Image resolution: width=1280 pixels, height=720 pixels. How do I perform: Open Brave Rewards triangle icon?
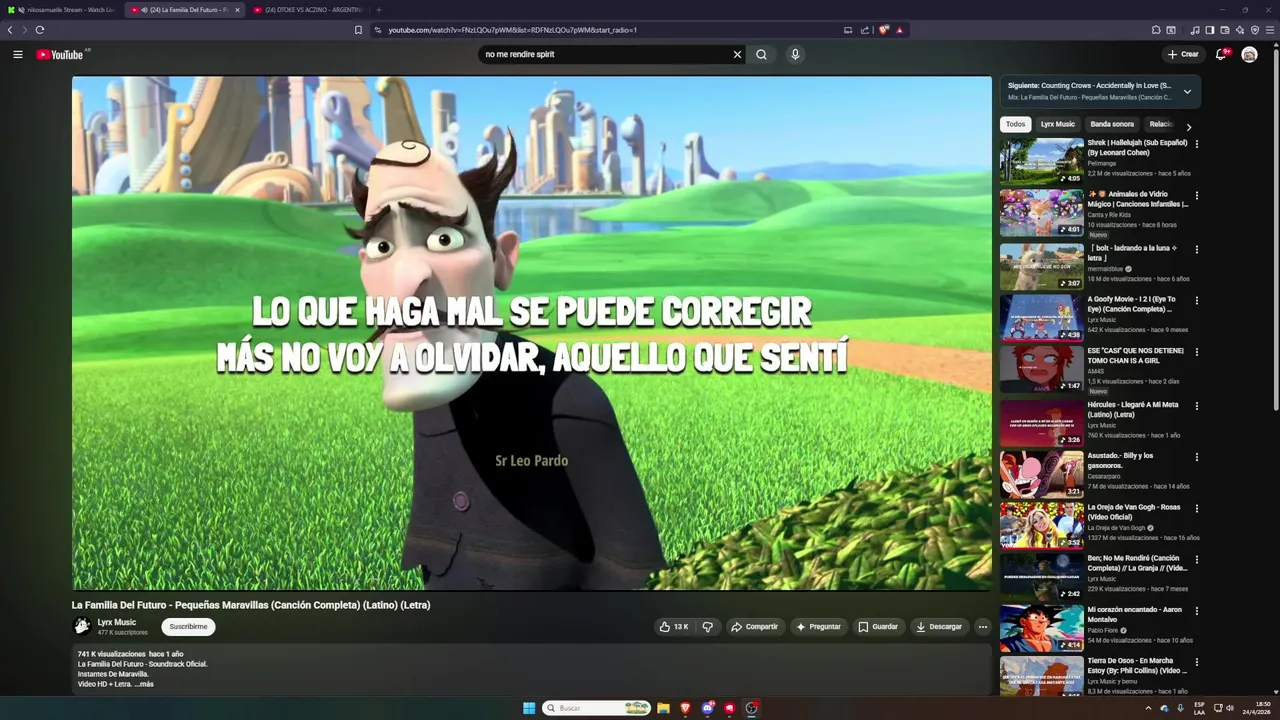click(x=900, y=30)
